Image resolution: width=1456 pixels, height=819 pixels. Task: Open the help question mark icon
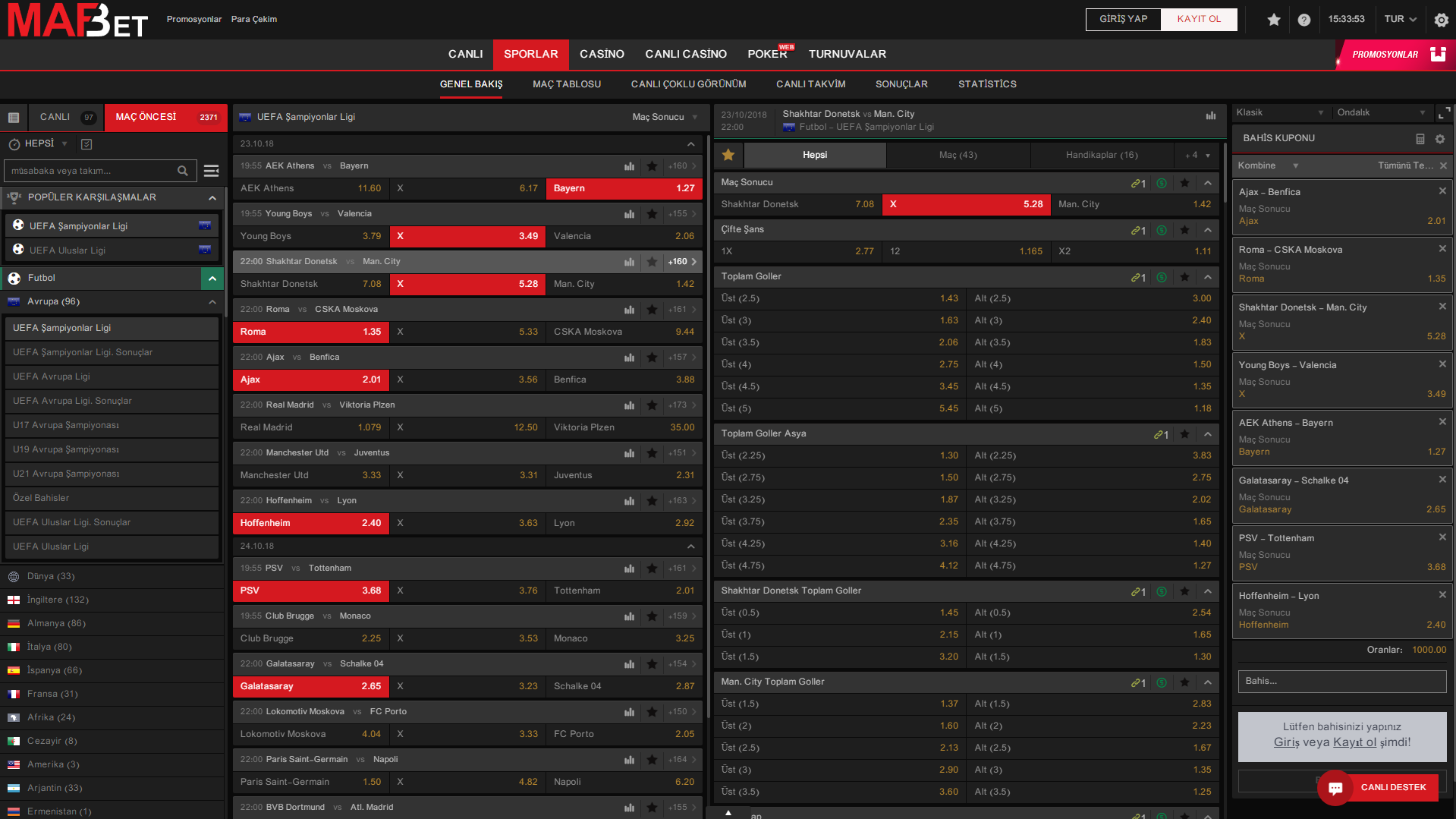[1303, 20]
